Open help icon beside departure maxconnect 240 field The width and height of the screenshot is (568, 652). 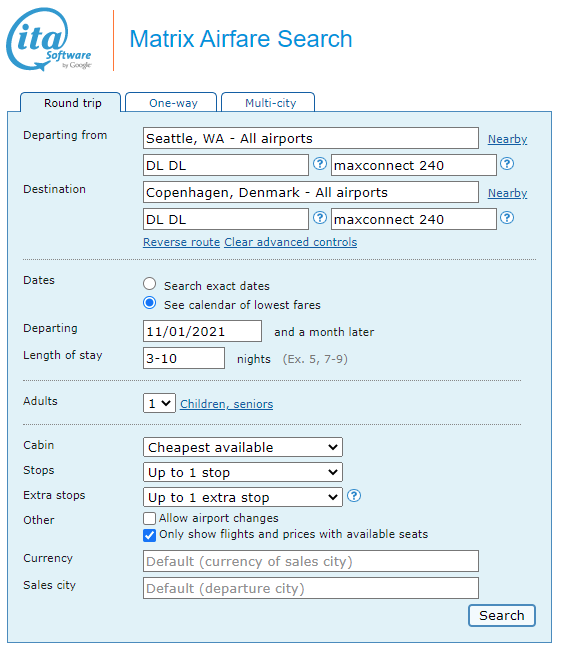click(507, 164)
